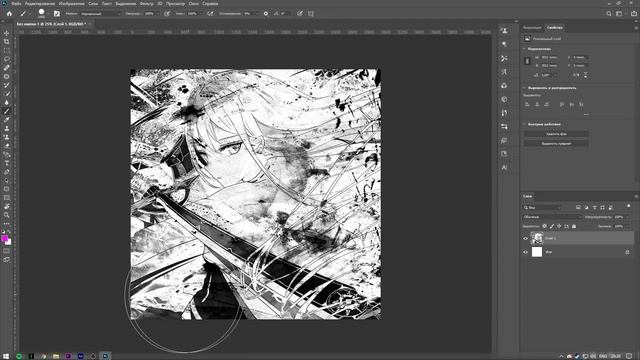Select the Eraser tool
The height and width of the screenshot is (360, 640).
(7, 146)
